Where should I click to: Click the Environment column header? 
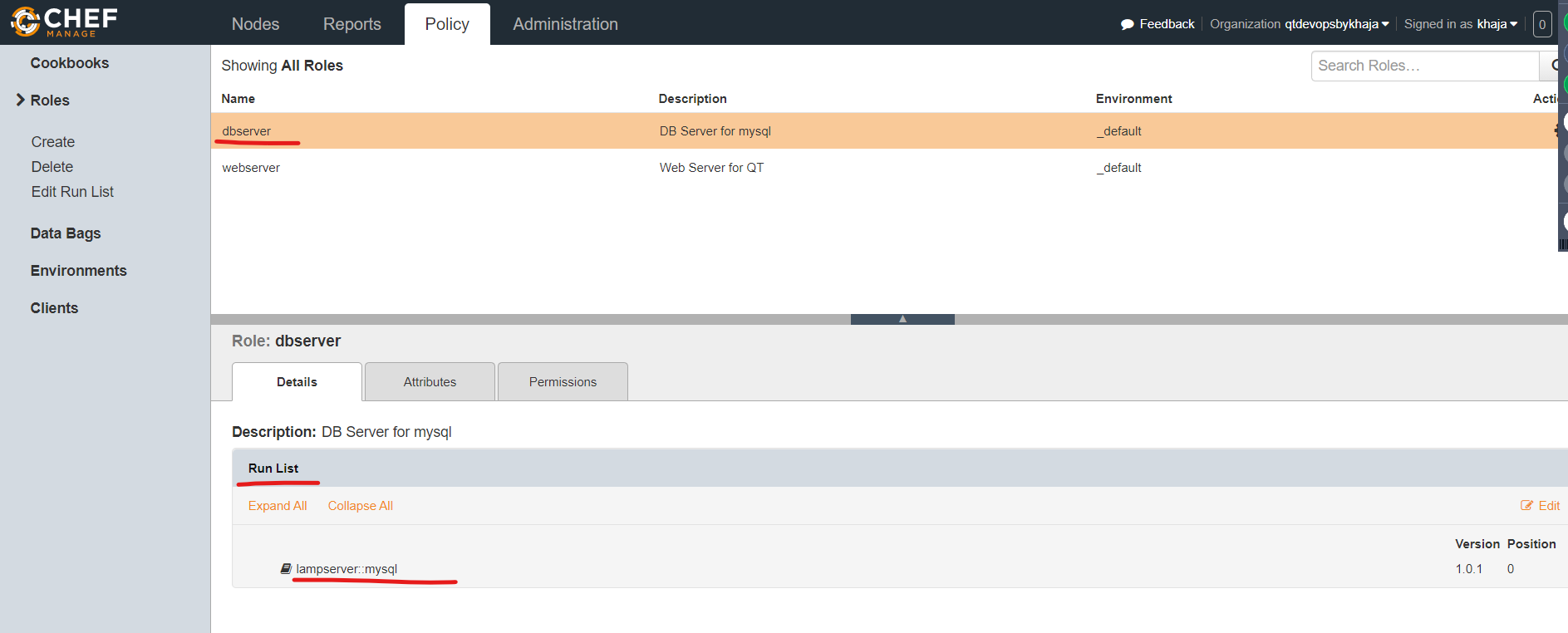[x=1134, y=99]
